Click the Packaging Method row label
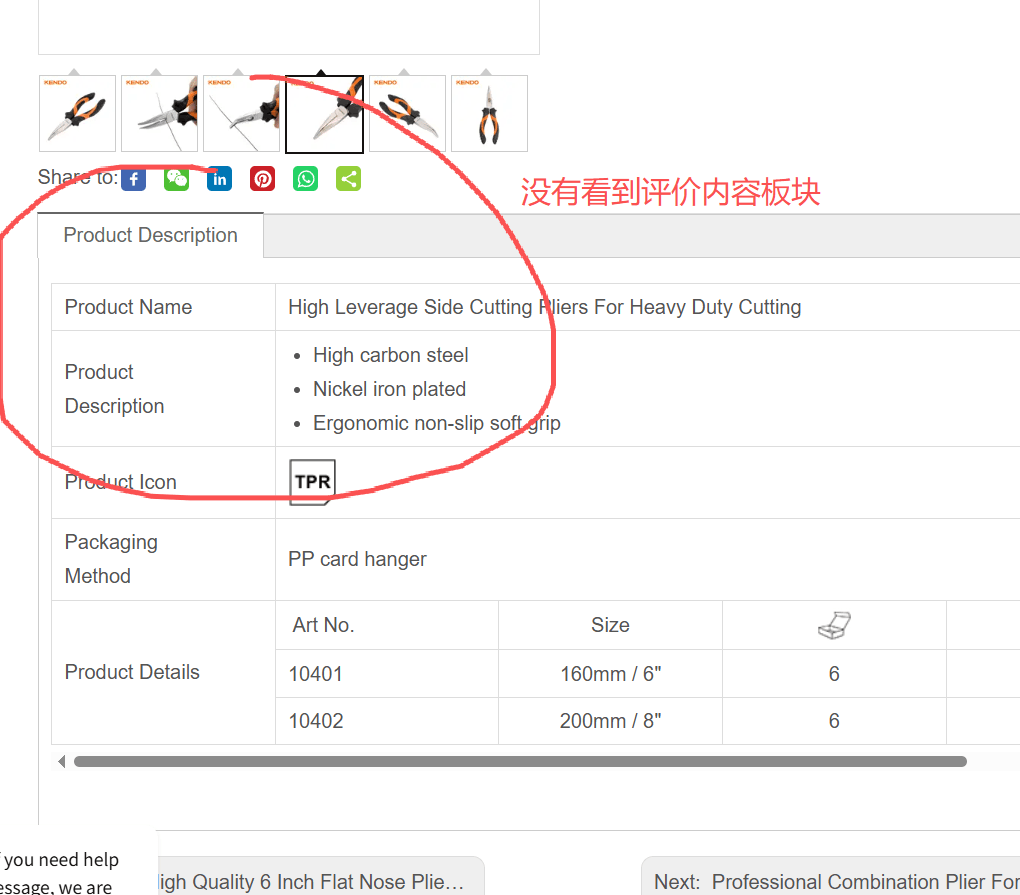This screenshot has width=1020, height=895. click(111, 559)
